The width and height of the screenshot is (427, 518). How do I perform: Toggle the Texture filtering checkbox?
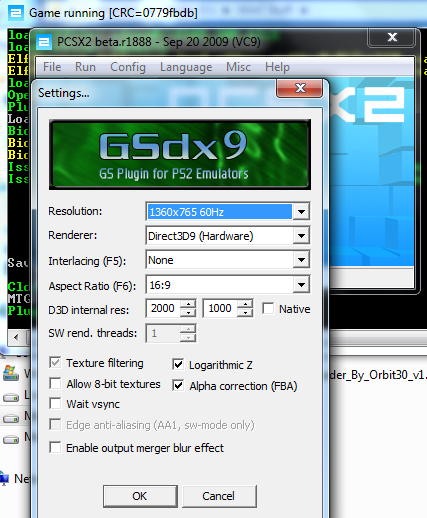point(55,363)
